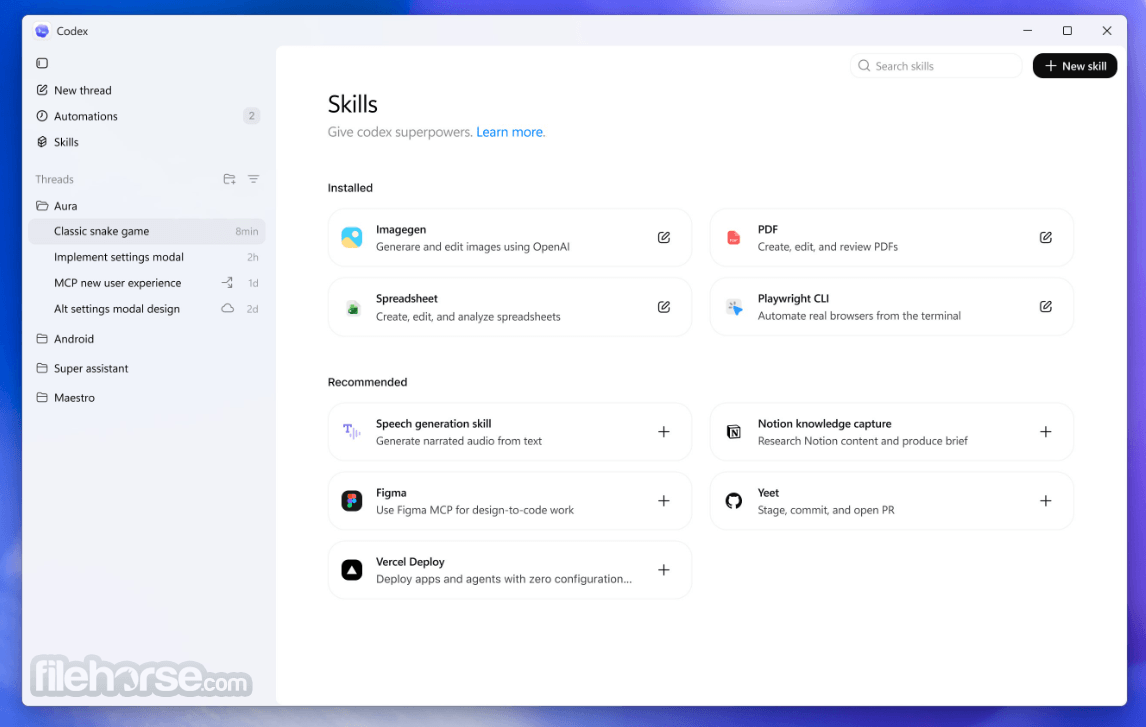
Task: Start a New thread
Action: point(74,90)
